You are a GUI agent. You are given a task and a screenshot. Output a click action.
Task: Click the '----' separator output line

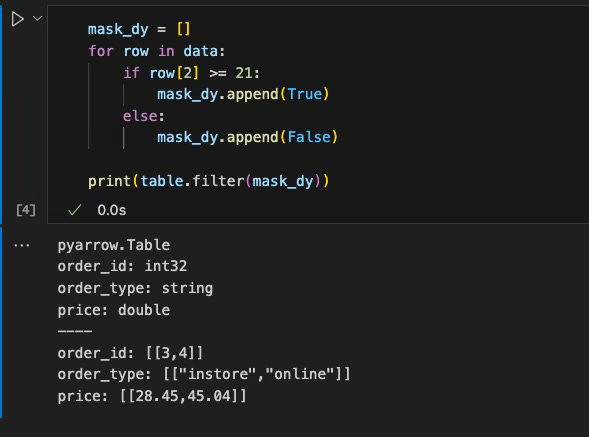tap(75, 331)
